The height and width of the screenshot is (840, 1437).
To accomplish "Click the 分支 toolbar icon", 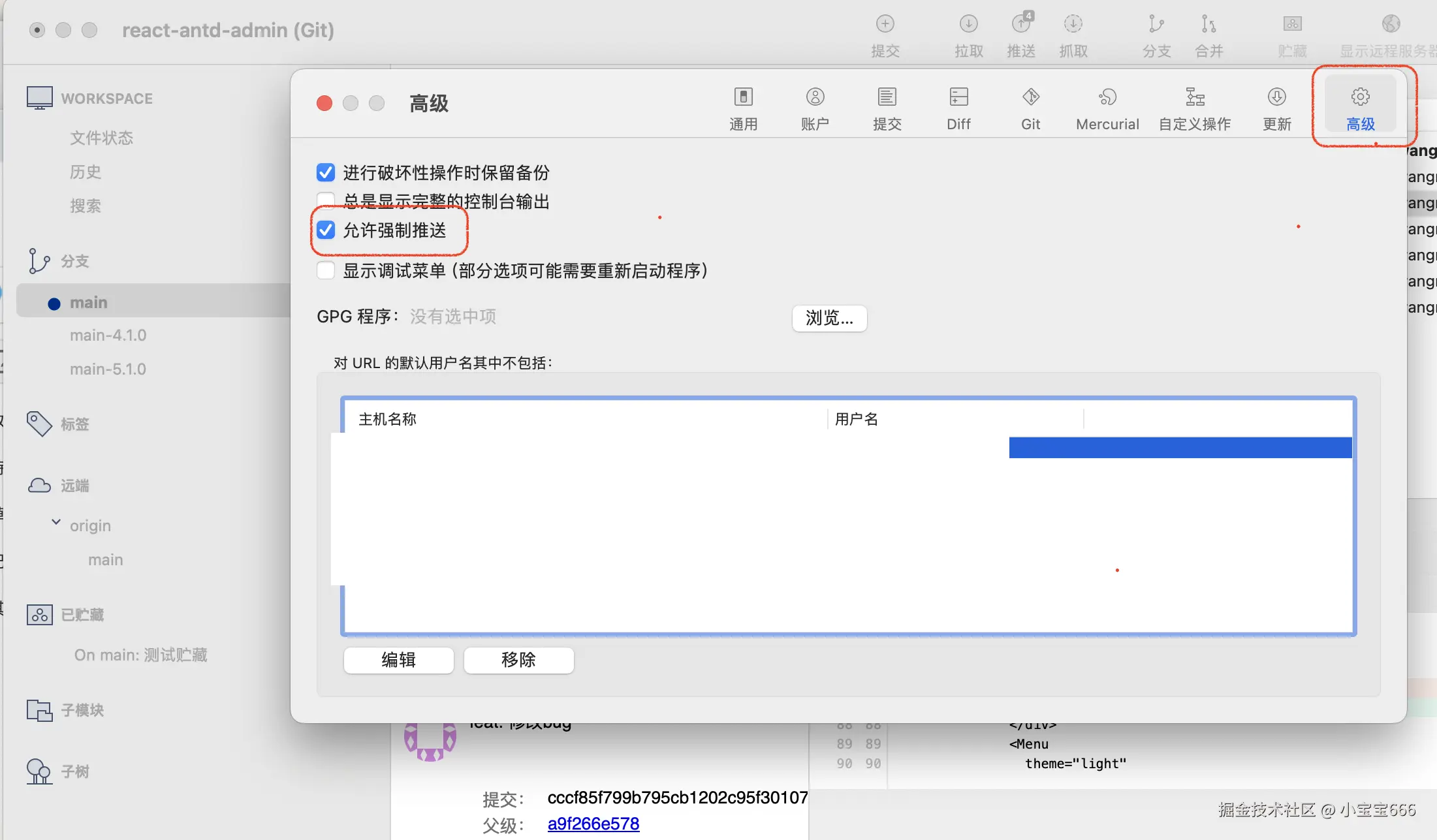I will [1156, 34].
